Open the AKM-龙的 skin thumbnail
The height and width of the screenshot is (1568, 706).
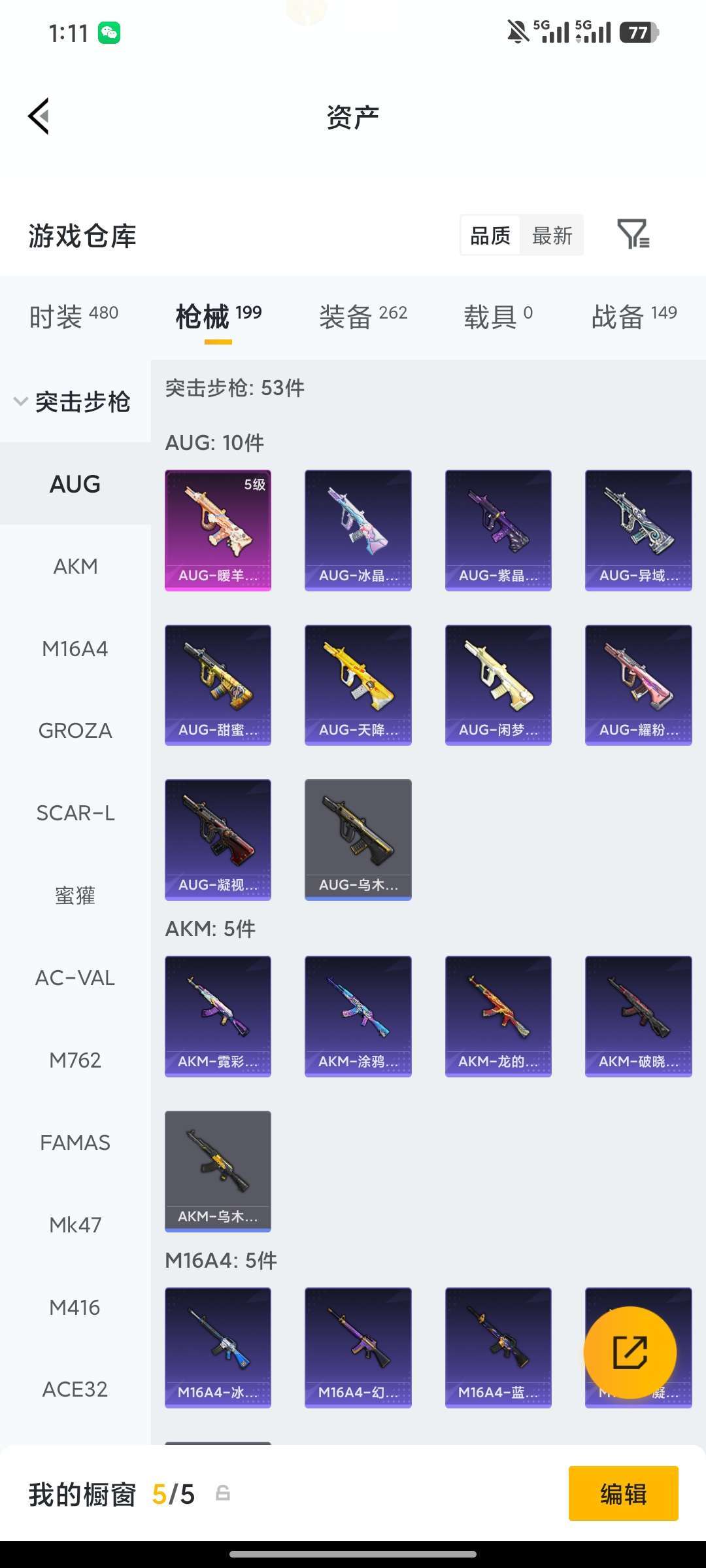point(498,1016)
